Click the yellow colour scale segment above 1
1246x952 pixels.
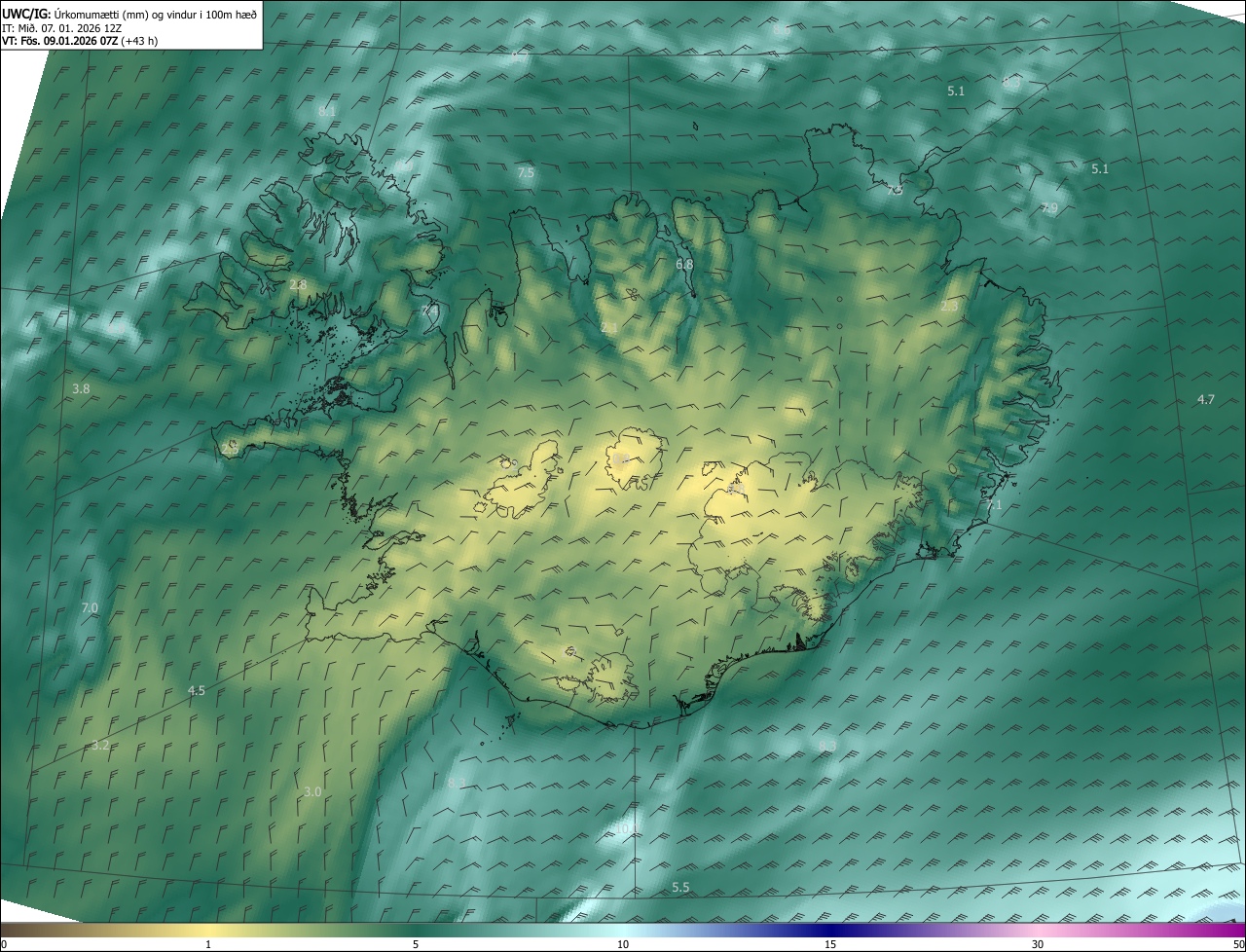(x=208, y=930)
